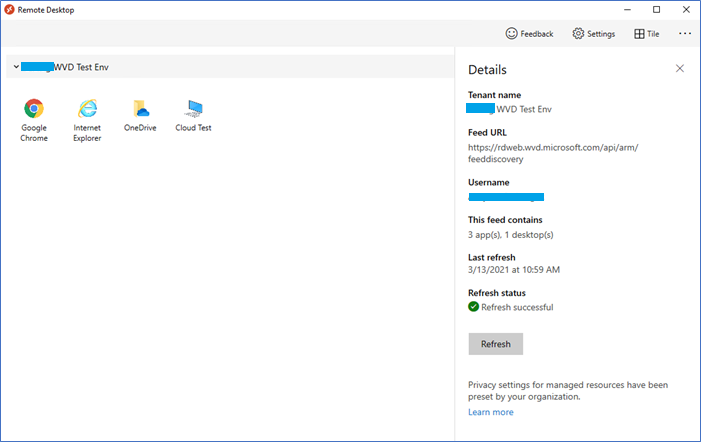Connect to the Cloud Test desktop
The image size is (701, 442).
pyautogui.click(x=194, y=115)
